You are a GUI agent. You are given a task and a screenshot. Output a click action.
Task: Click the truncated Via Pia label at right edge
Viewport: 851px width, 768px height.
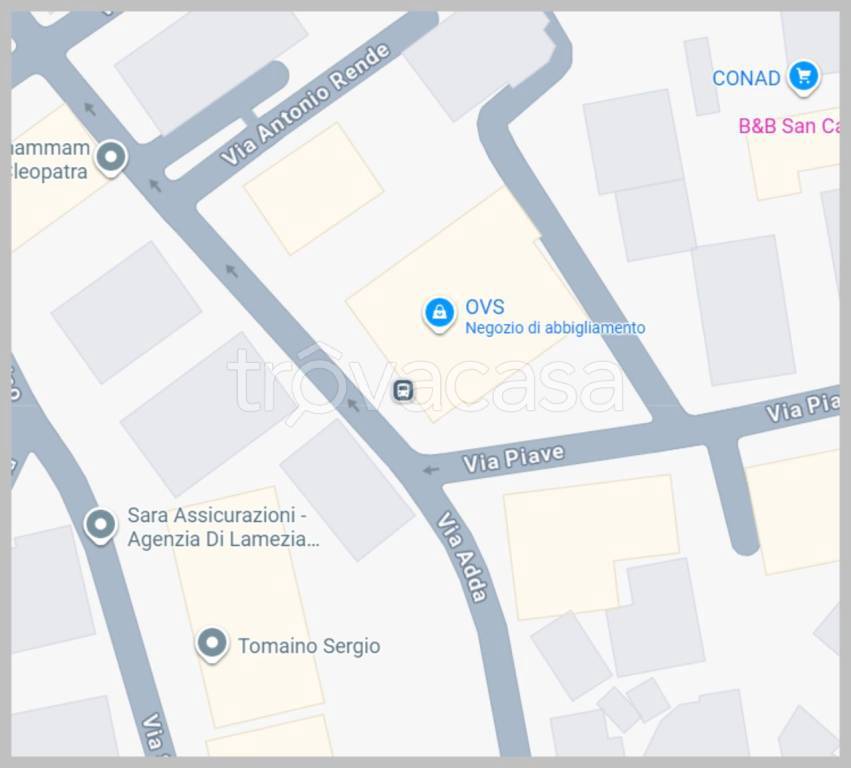click(x=802, y=408)
